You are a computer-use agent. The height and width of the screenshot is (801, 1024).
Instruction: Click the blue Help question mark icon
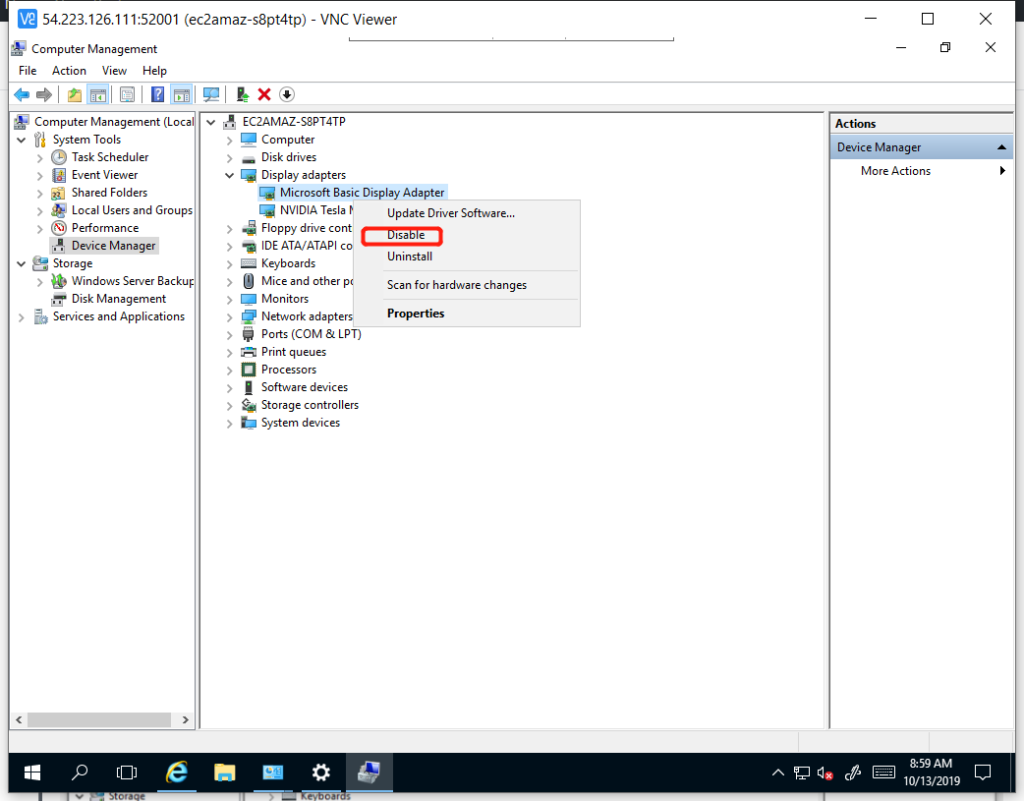pos(157,95)
